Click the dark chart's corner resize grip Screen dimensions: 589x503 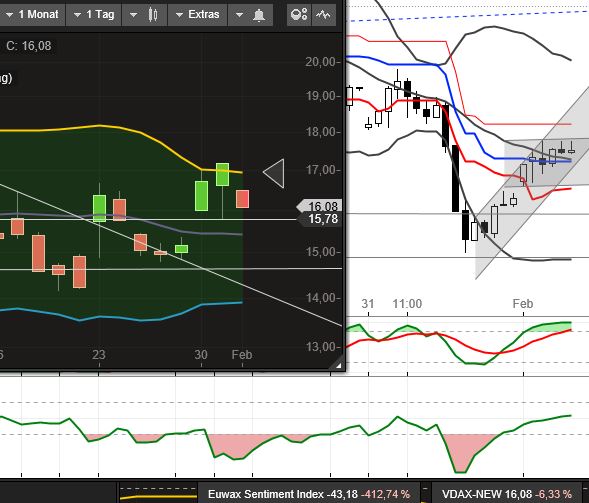click(337, 364)
